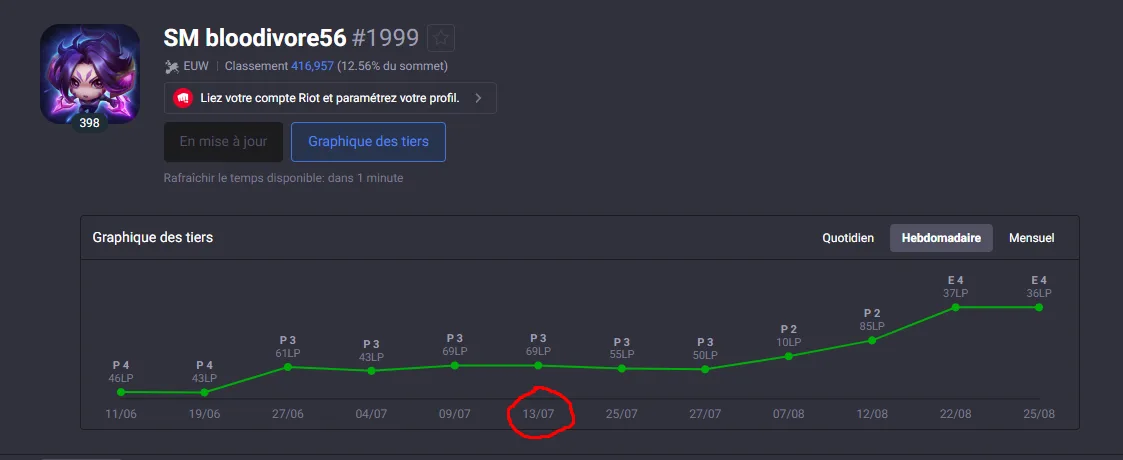
Task: Open the Riot account link chevron arrow
Action: [478, 97]
